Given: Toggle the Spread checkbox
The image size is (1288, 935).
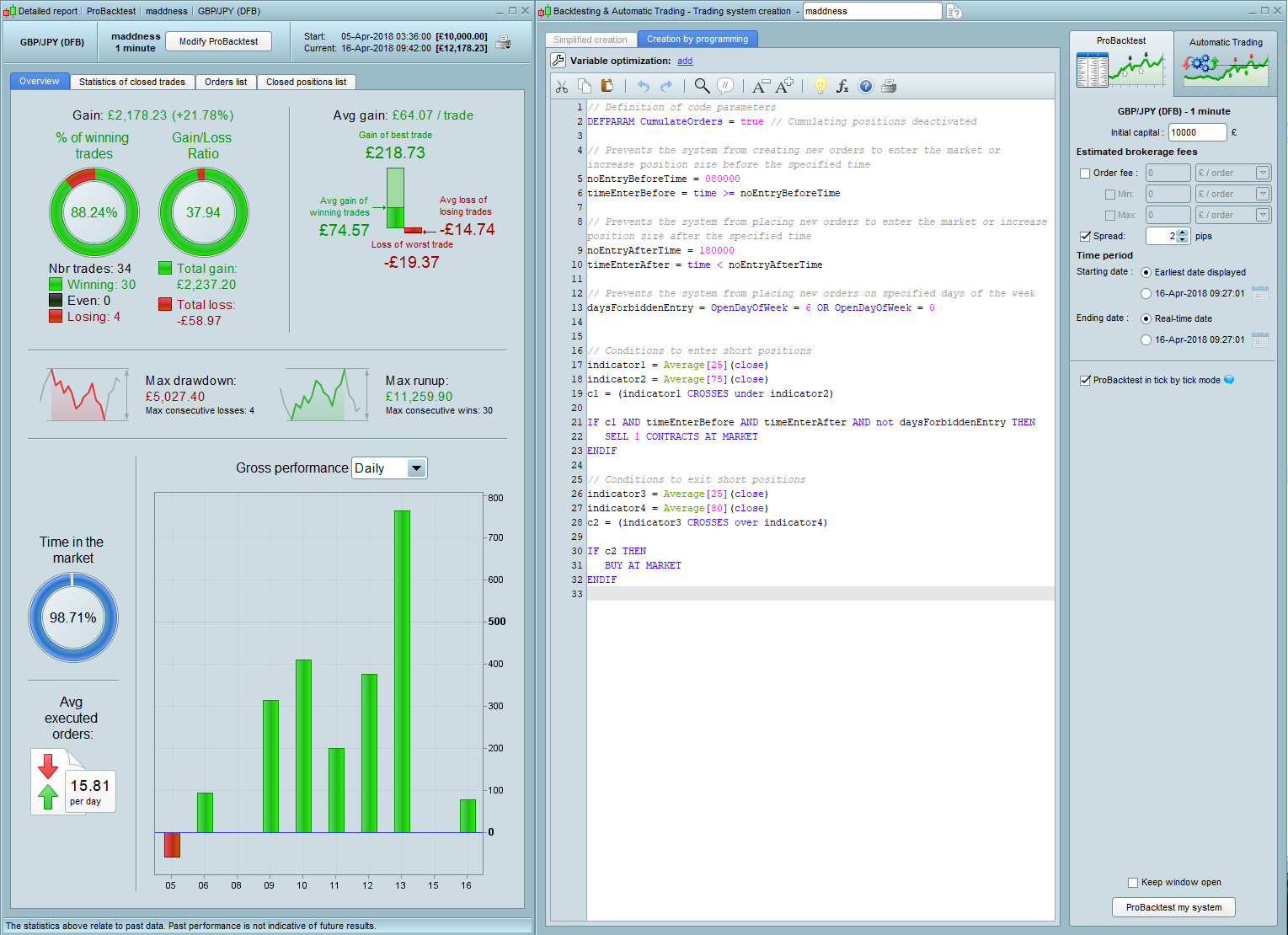Looking at the screenshot, I should click(x=1085, y=237).
